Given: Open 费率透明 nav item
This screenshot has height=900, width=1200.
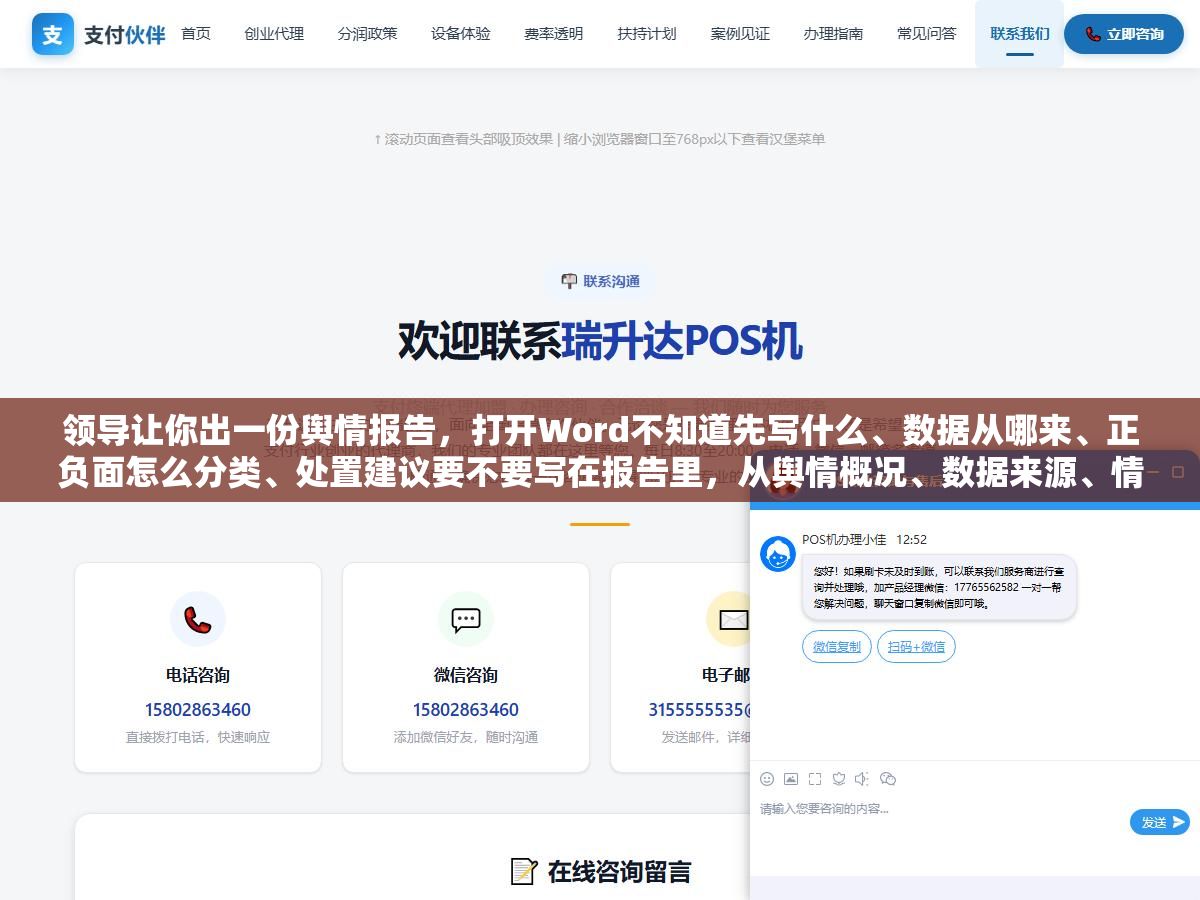Looking at the screenshot, I should tap(554, 34).
